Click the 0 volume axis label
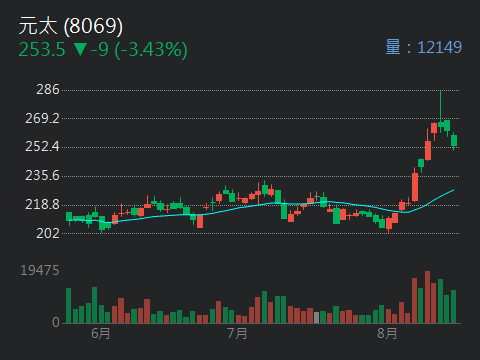This screenshot has height=360, width=480. [56, 322]
